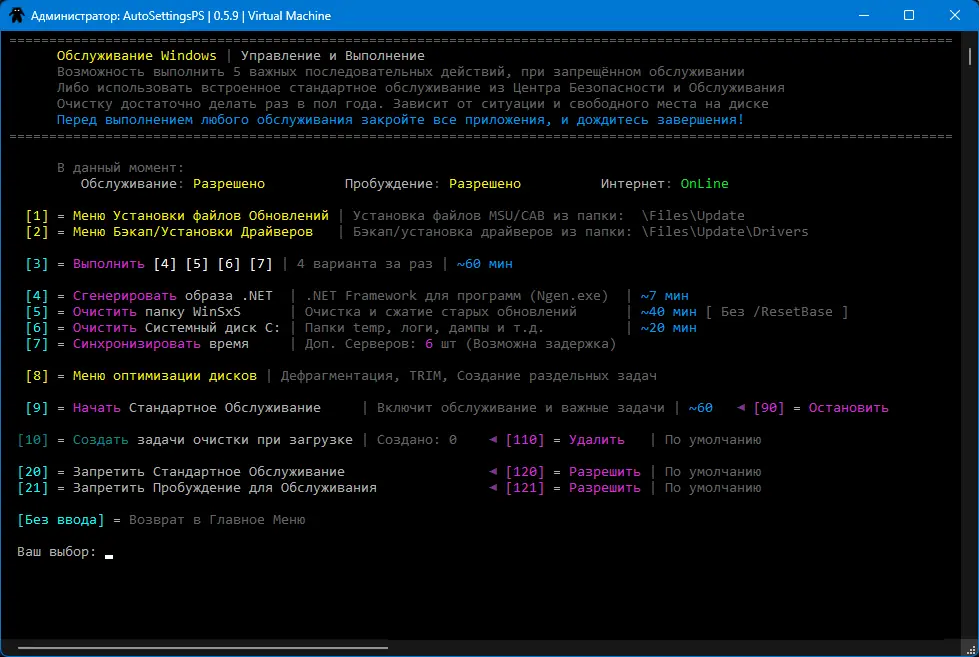This screenshot has width=979, height=657.
Task: Close the AutoSettingsPS console window
Action: (955, 16)
